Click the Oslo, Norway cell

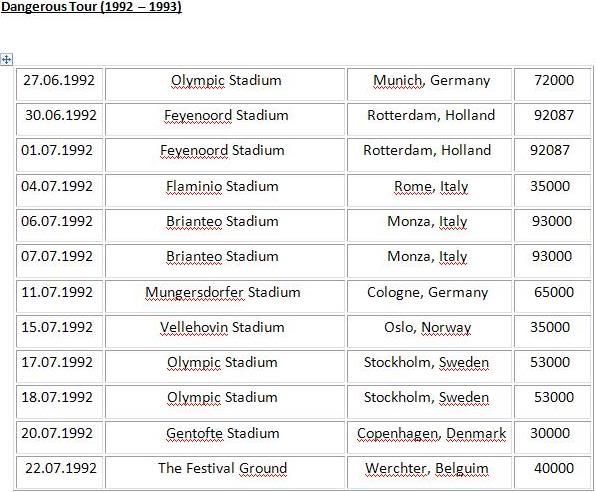click(430, 331)
